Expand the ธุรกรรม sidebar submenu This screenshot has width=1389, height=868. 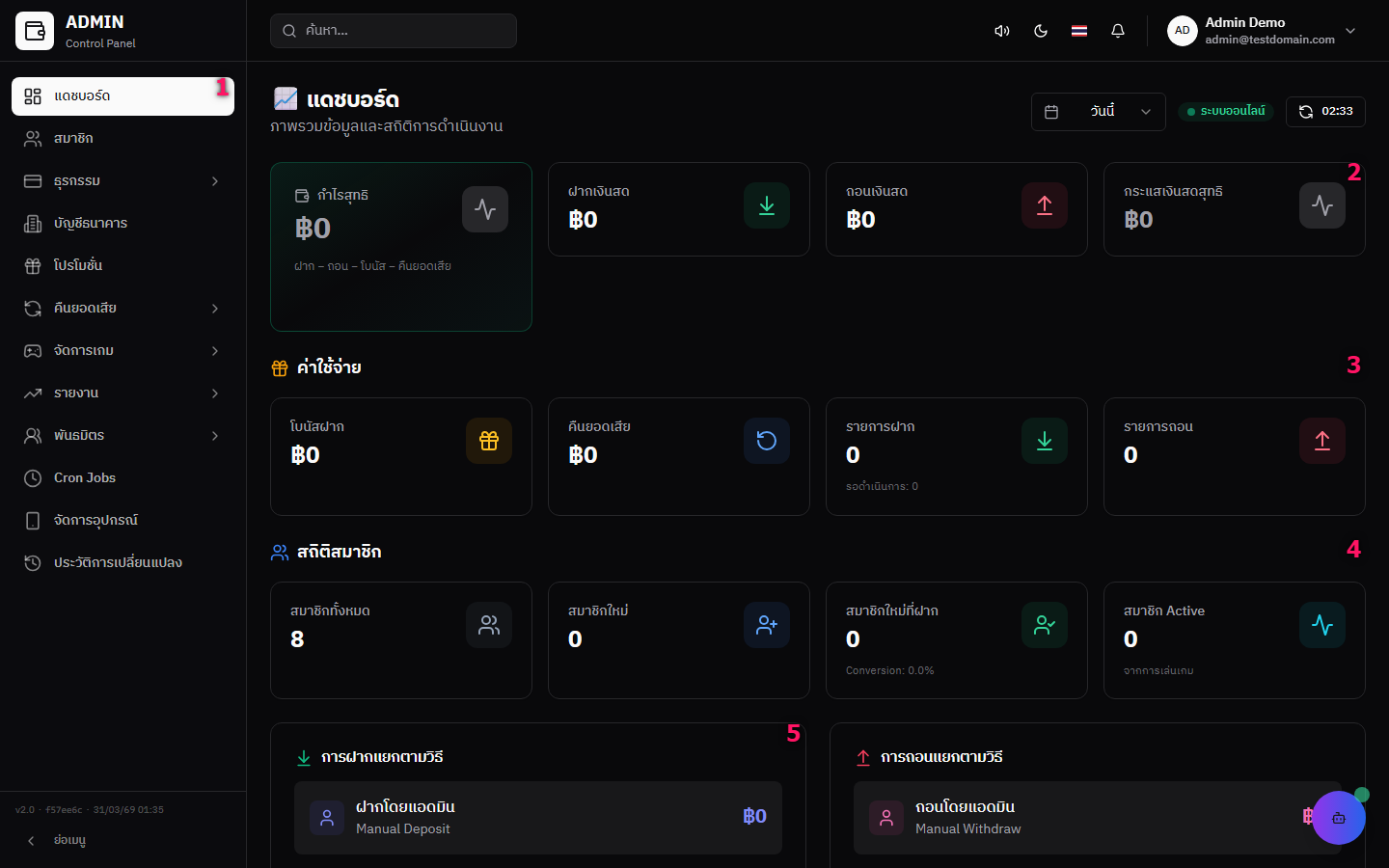tap(123, 181)
